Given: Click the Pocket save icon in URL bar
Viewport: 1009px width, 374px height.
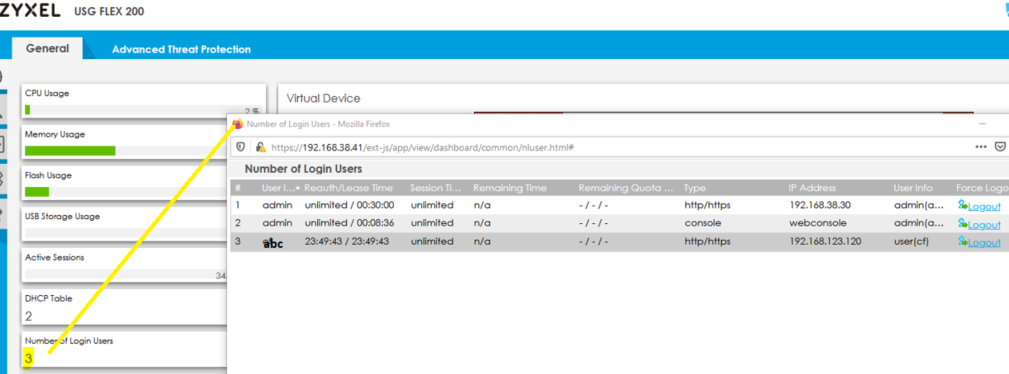Looking at the screenshot, I should click(1001, 147).
